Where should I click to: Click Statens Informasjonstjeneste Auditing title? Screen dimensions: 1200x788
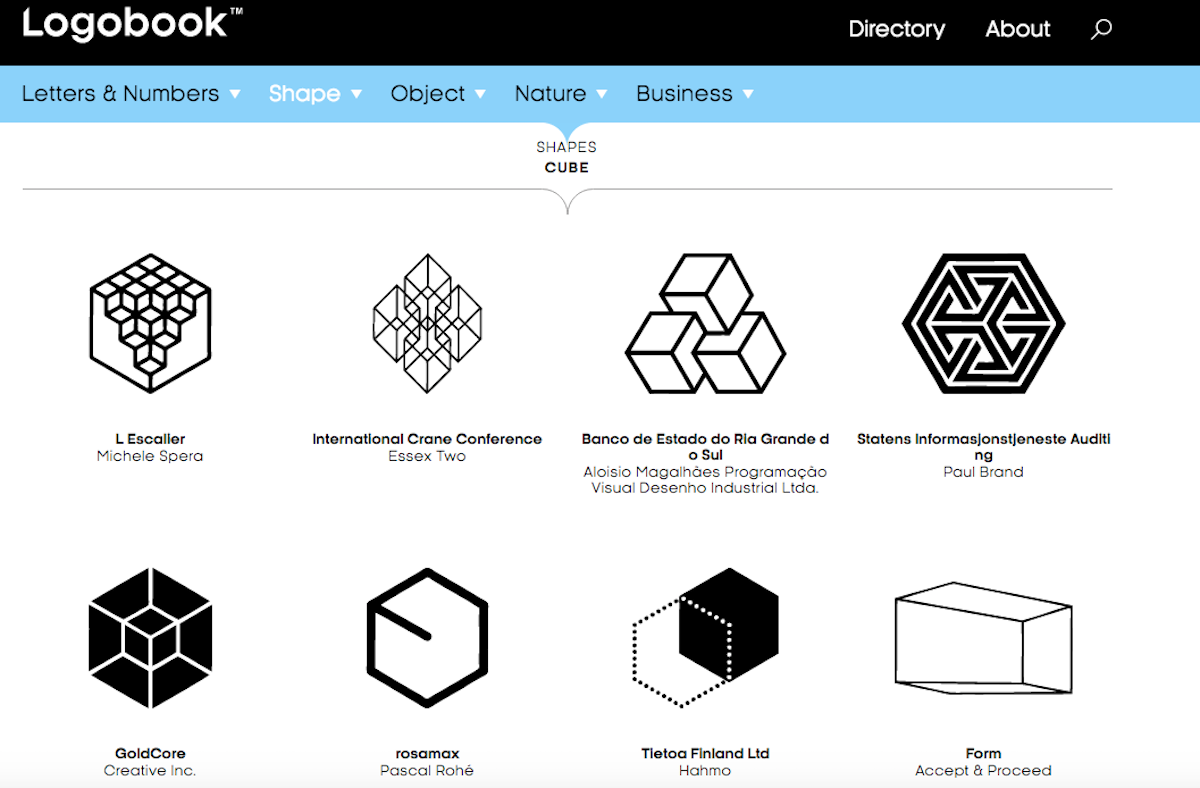[984, 447]
